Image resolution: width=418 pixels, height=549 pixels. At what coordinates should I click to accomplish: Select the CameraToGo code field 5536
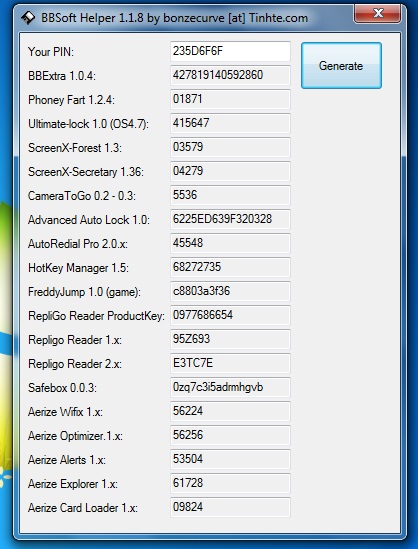coord(230,195)
